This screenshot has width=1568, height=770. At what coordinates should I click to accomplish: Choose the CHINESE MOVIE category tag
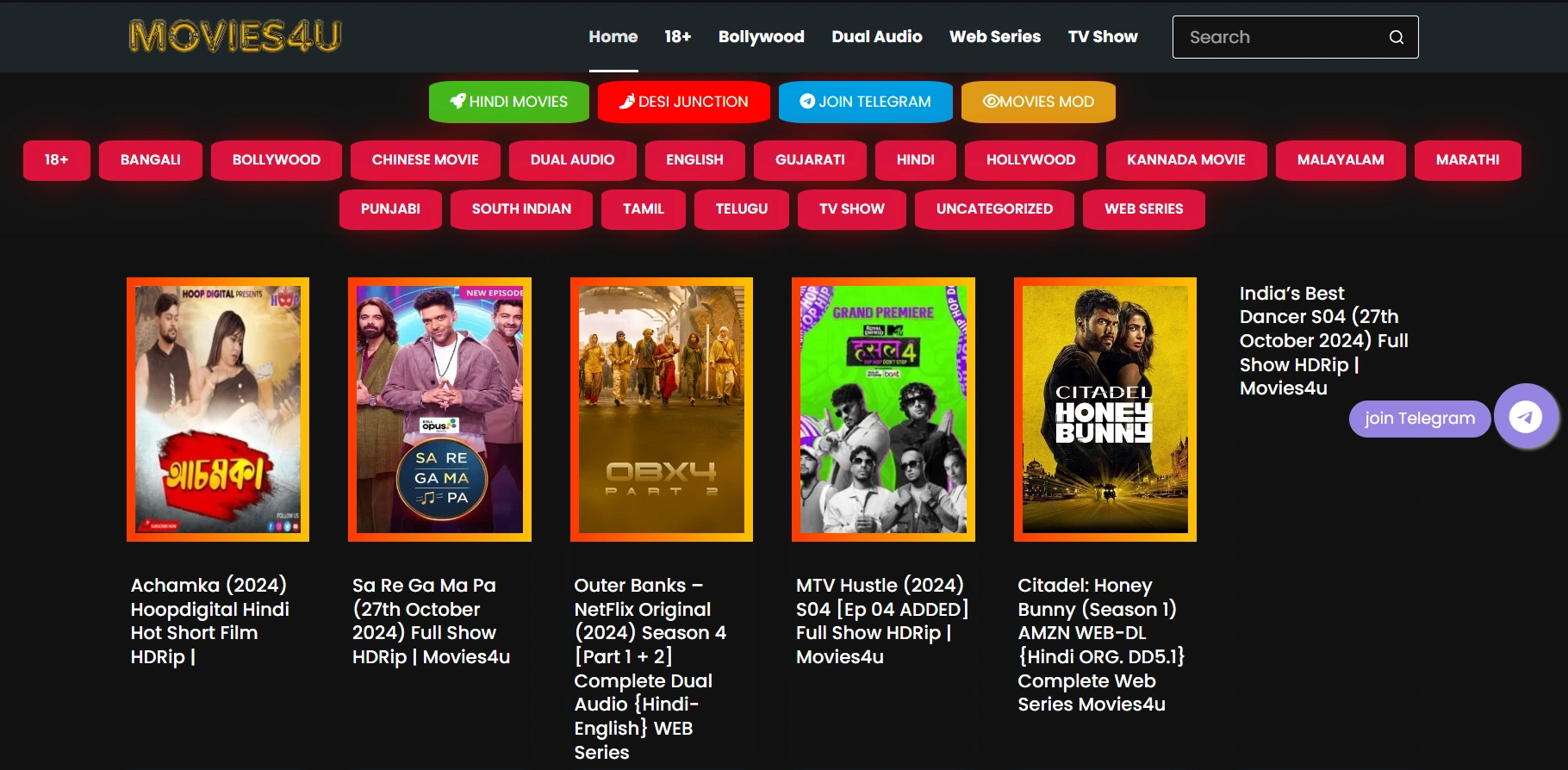[426, 160]
